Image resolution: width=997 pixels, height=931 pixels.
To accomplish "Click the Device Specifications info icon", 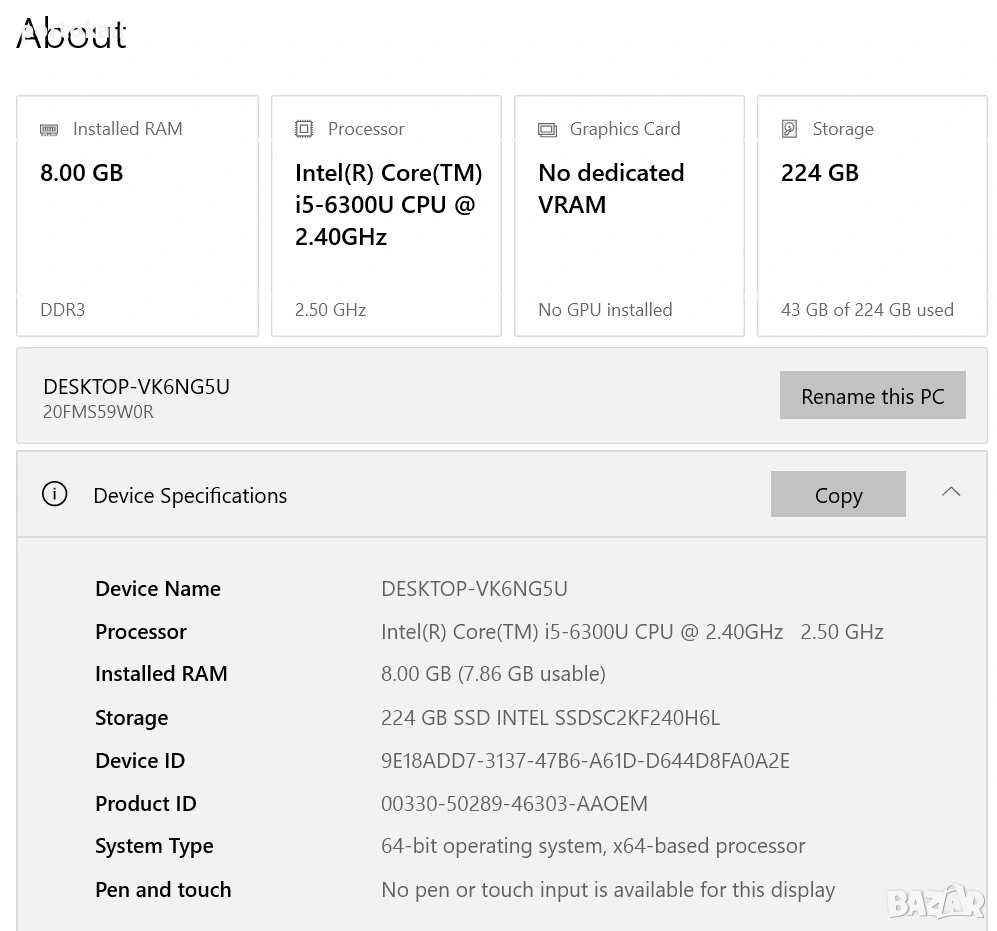I will (x=55, y=494).
